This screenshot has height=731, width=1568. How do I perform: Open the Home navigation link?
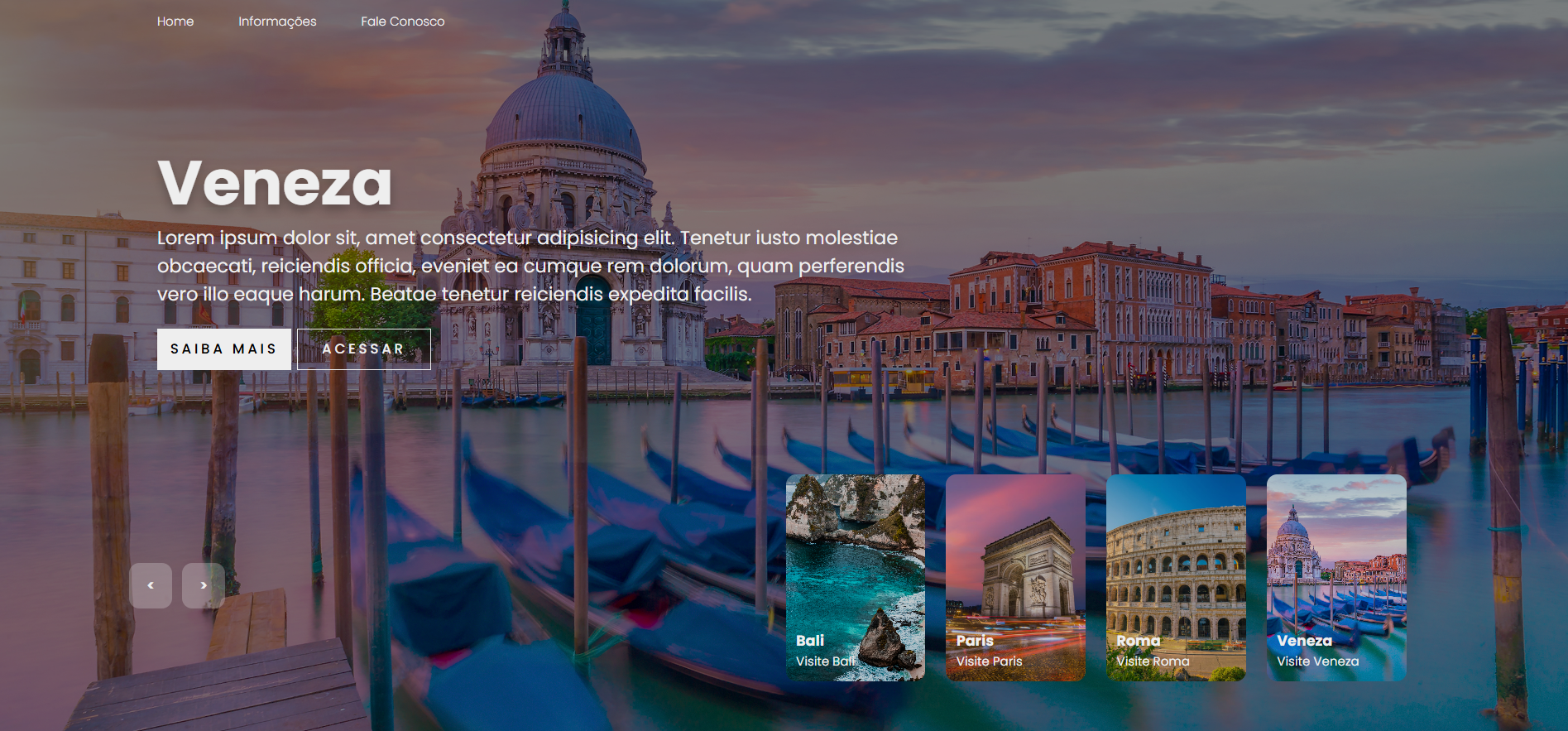175,22
